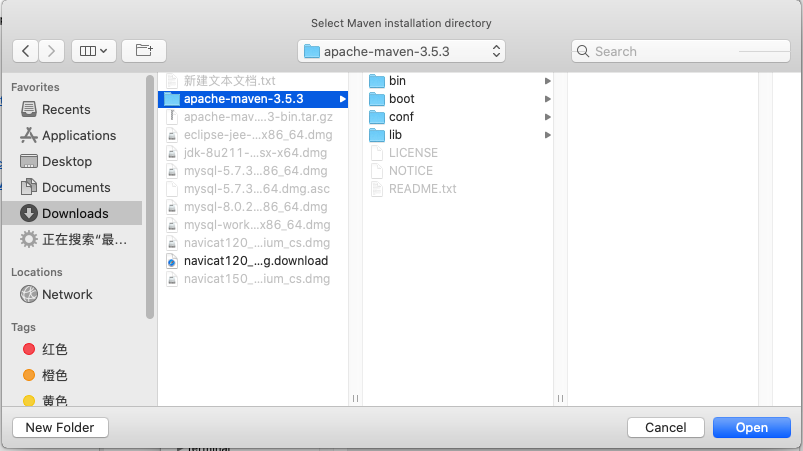803x451 pixels.
Task: Focus the Search field
Action: pos(681,51)
